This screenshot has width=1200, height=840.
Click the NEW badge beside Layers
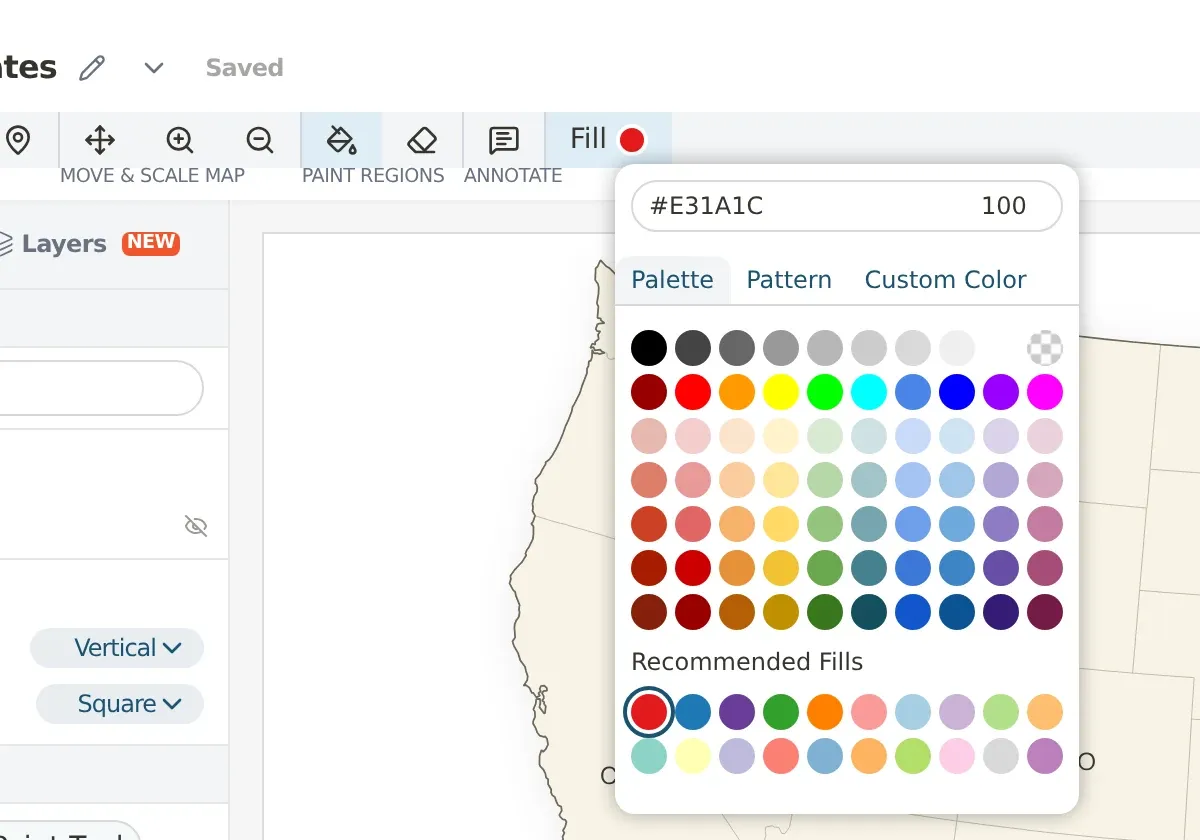(151, 243)
